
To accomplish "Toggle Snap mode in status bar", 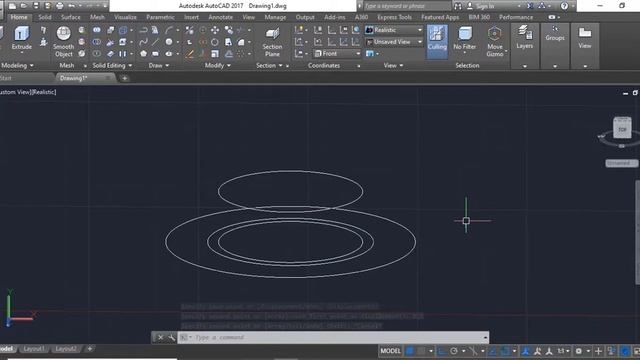I will coord(421,351).
